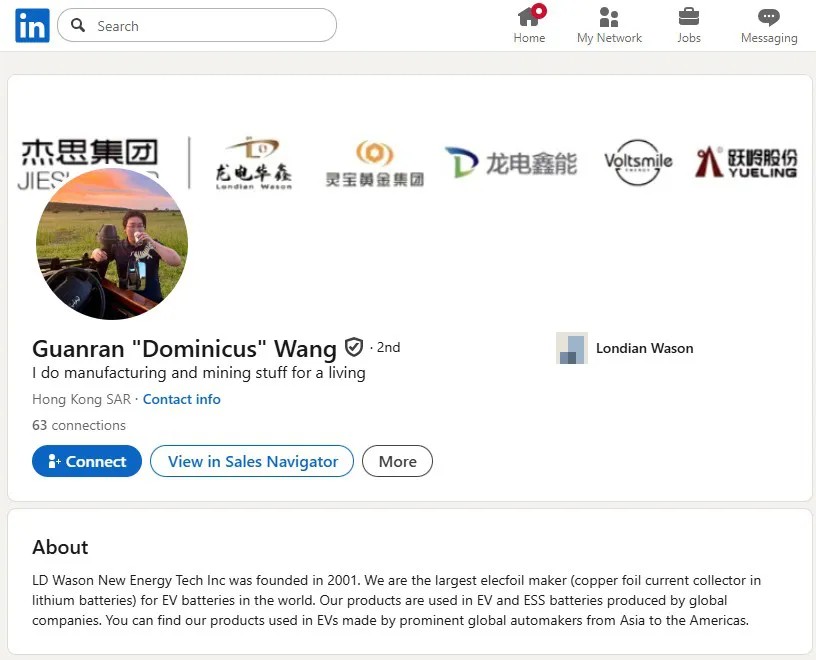Open the Contact info link
Screen dimensions: 816x660
pyautogui.click(x=181, y=399)
